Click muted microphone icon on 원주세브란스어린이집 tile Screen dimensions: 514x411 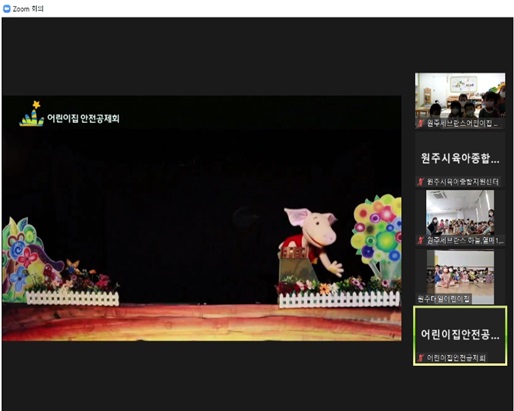pyautogui.click(x=420, y=124)
